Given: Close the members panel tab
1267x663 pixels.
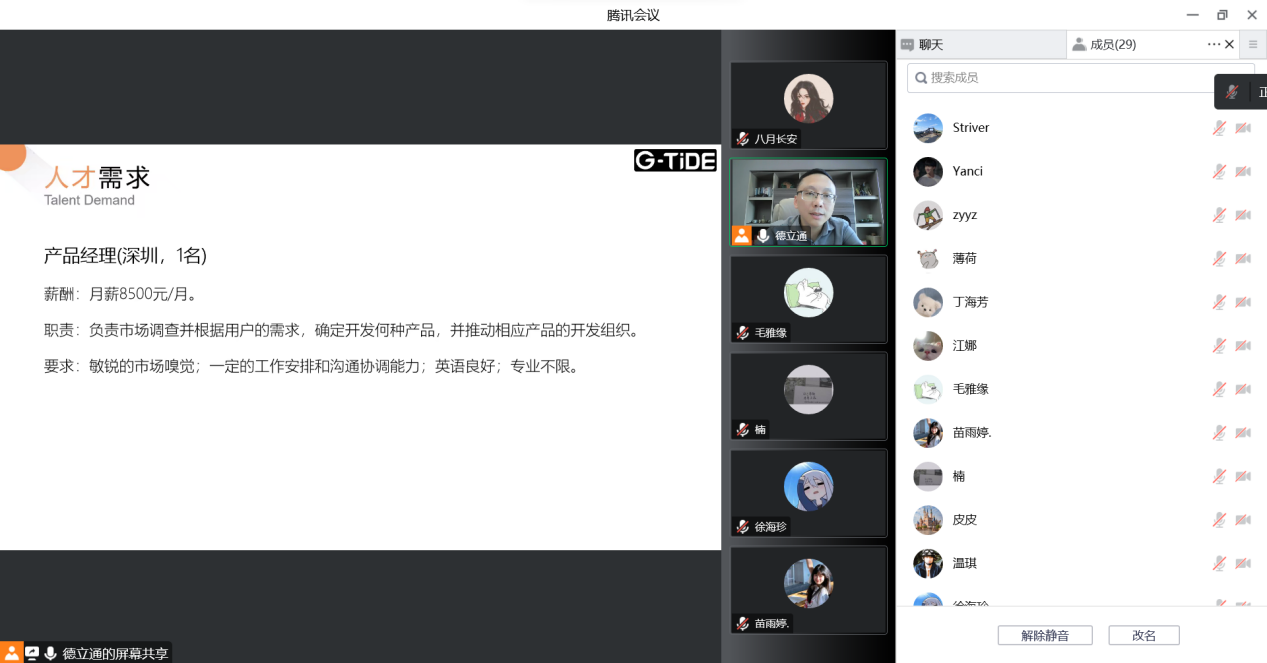Looking at the screenshot, I should 1229,44.
